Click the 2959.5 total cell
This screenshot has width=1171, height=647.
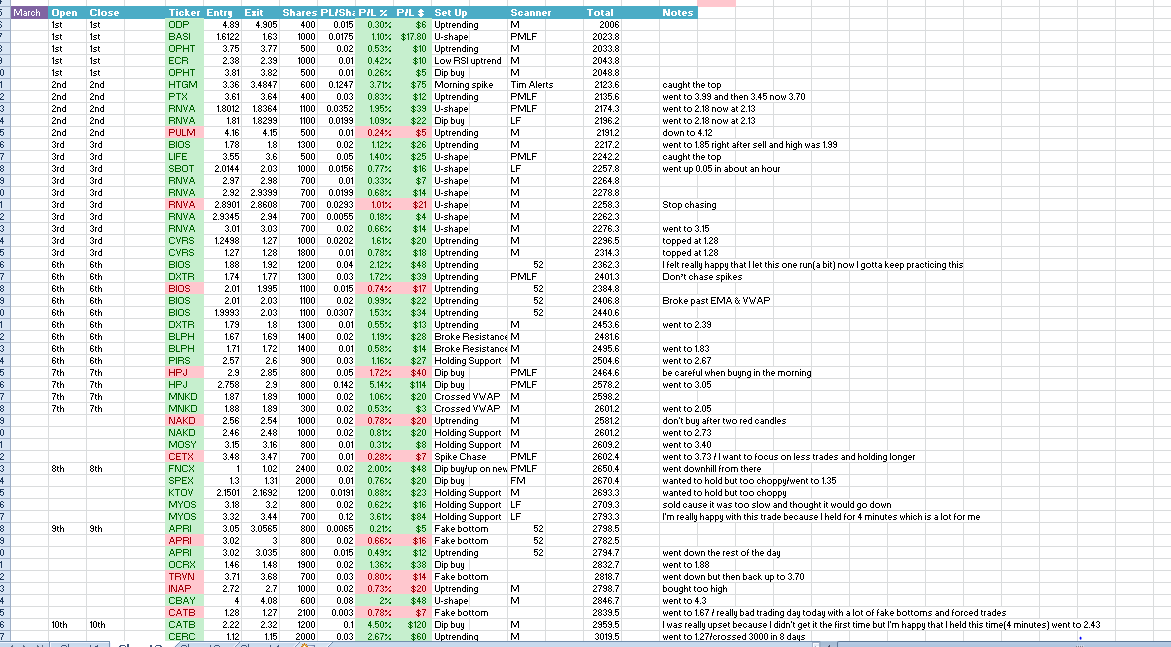point(600,625)
